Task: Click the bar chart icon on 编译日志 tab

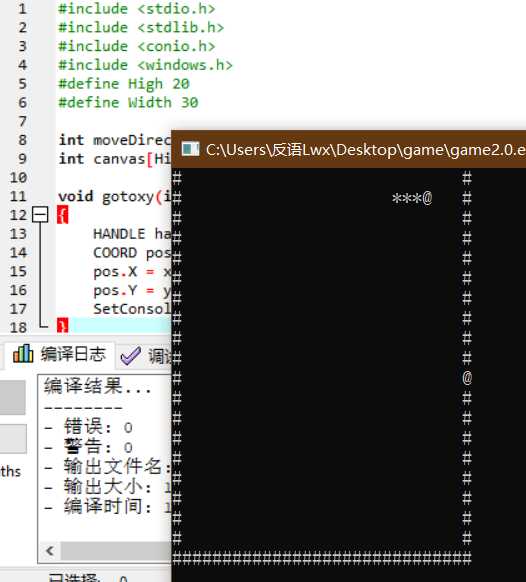Action: tap(23, 353)
